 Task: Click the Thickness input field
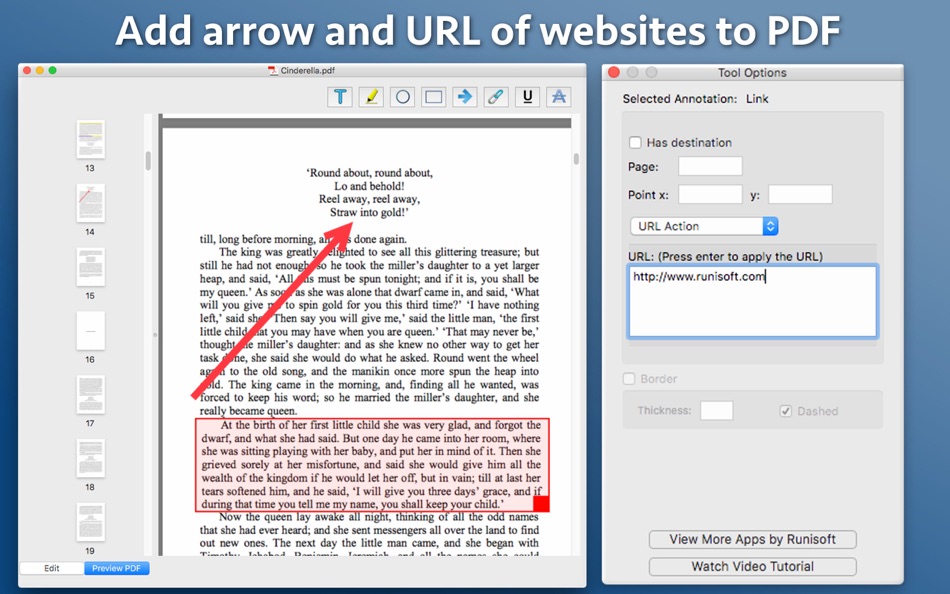click(717, 410)
